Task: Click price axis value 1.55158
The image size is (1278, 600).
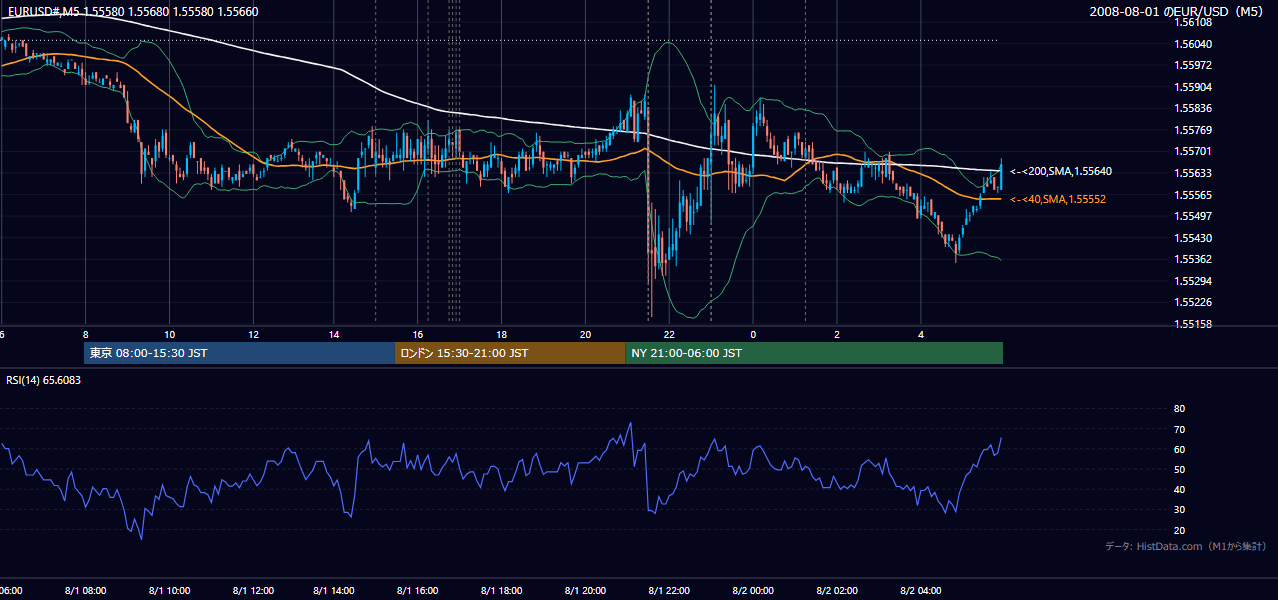Action: pos(1193,324)
